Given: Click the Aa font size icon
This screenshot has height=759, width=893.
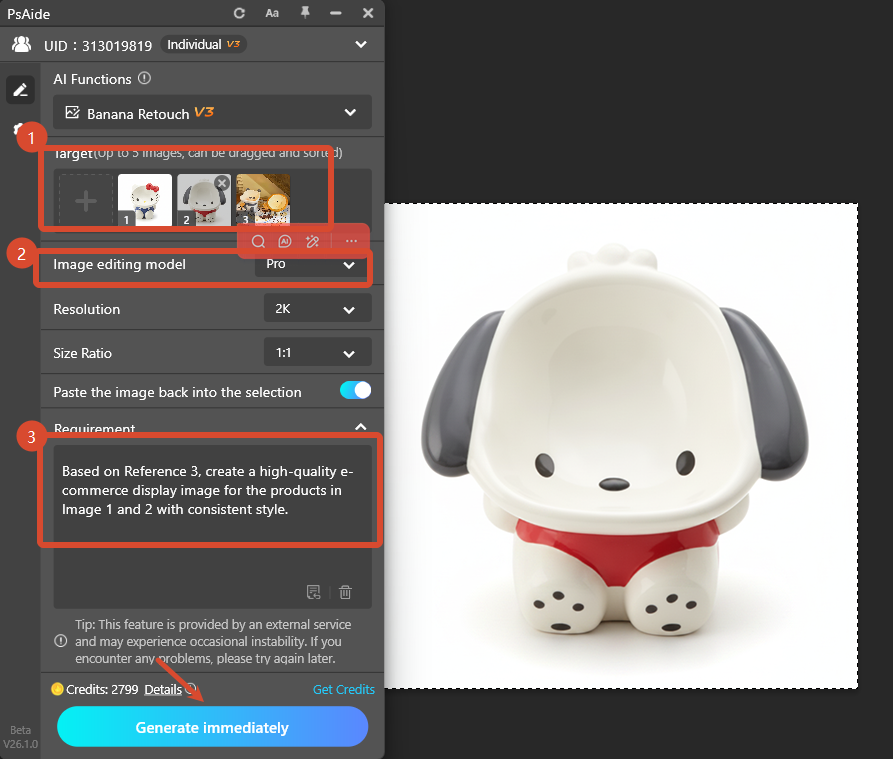Looking at the screenshot, I should point(272,13).
